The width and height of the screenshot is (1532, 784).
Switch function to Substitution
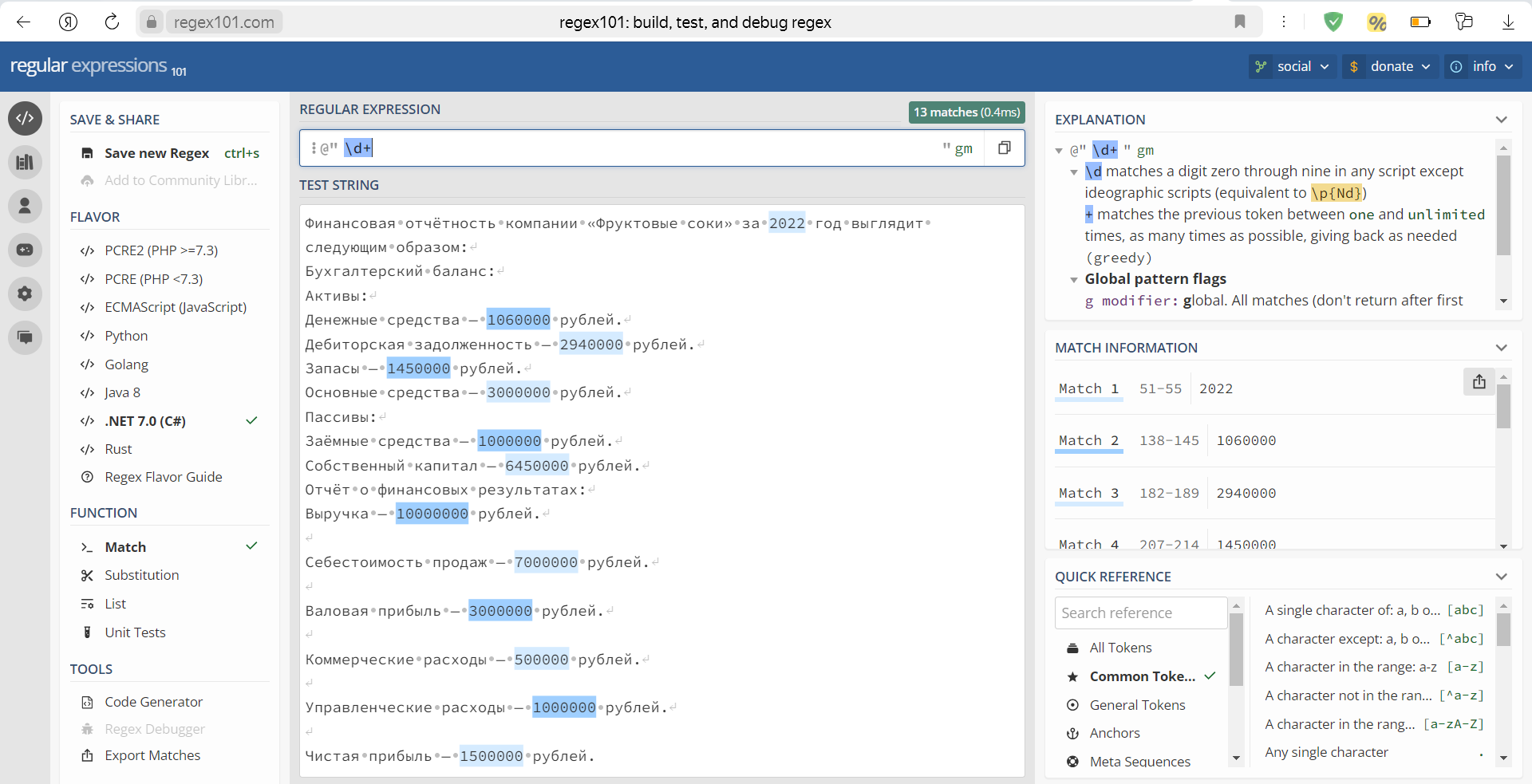pos(141,575)
